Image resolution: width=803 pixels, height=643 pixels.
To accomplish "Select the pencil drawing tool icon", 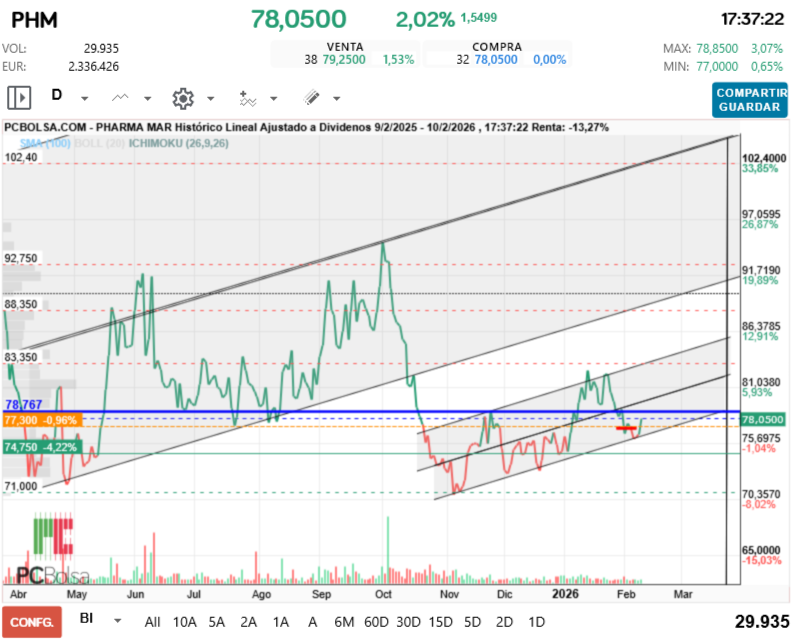I will pos(311,97).
